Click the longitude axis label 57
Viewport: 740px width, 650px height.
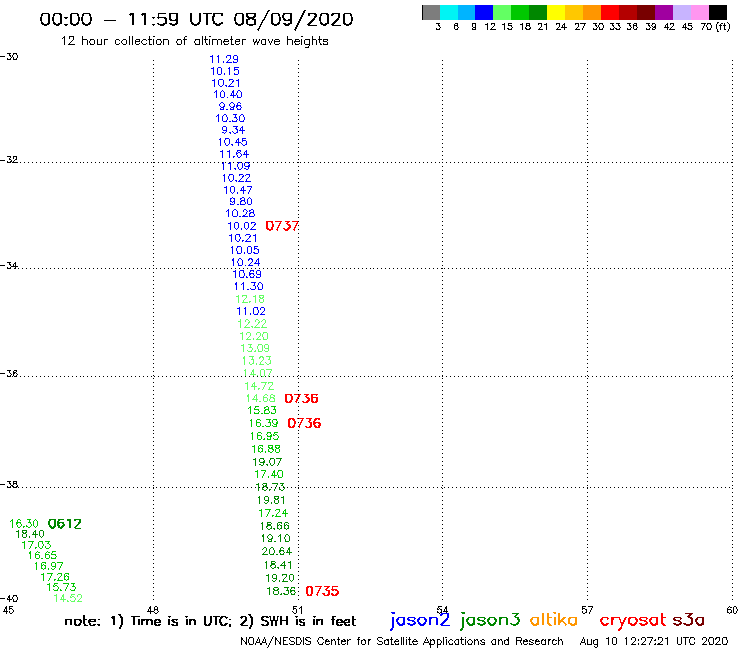pos(587,610)
